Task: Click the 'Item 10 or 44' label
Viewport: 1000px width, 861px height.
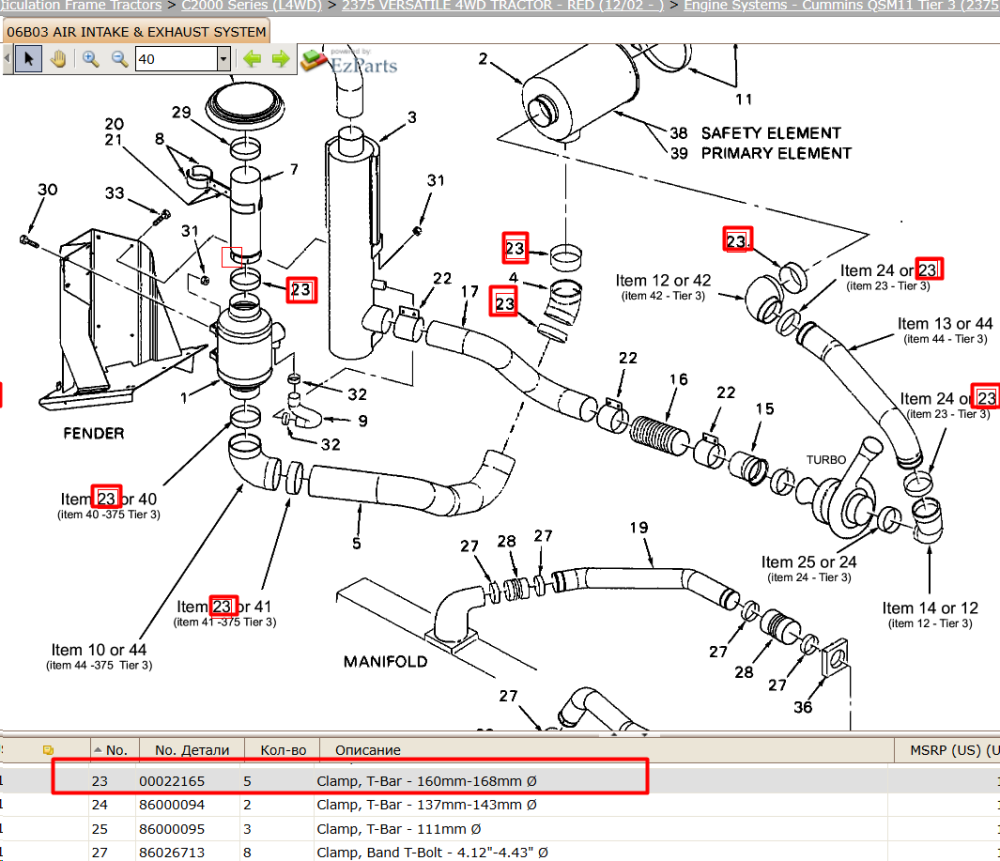Action: pyautogui.click(x=99, y=650)
